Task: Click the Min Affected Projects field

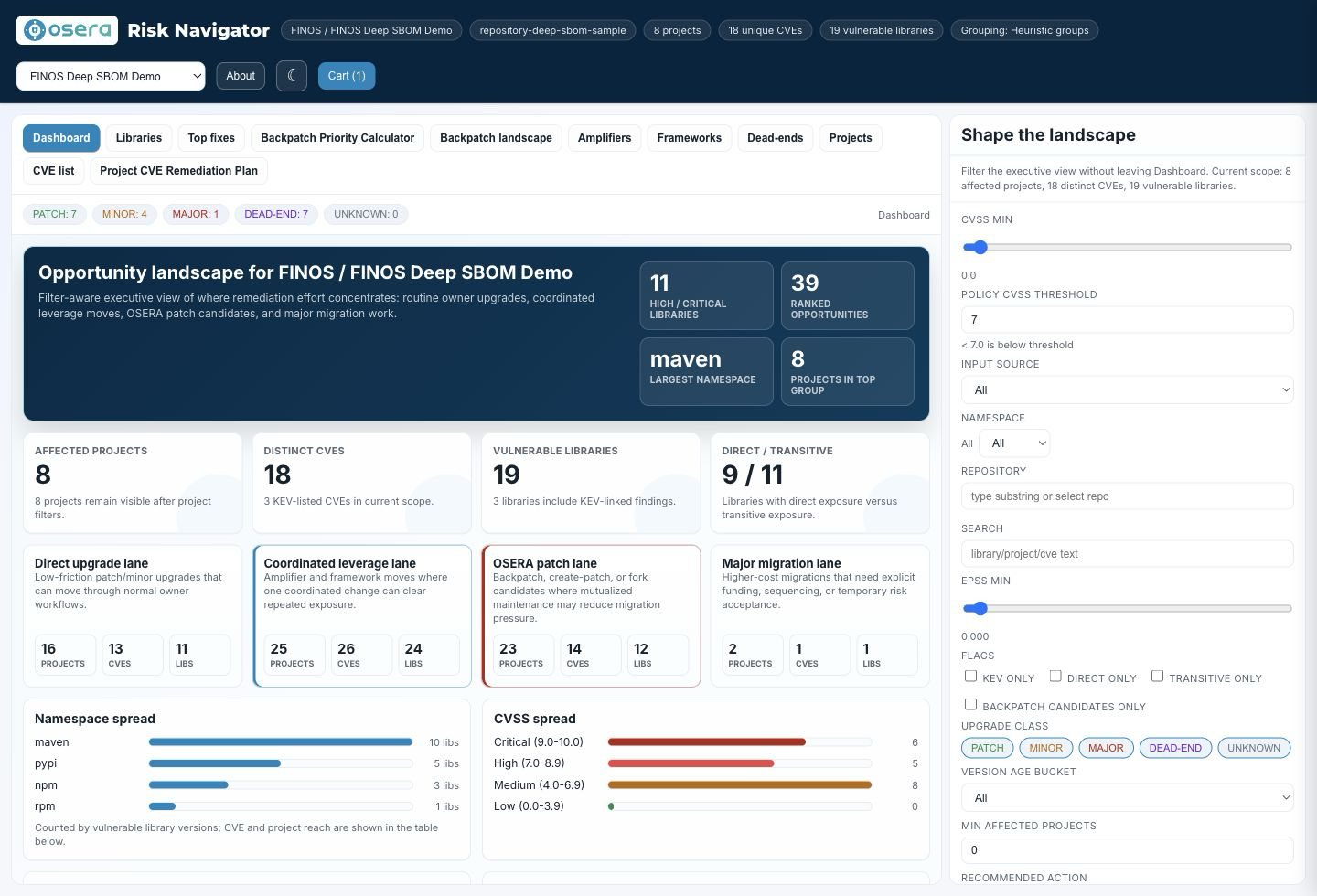Action: click(x=1127, y=850)
